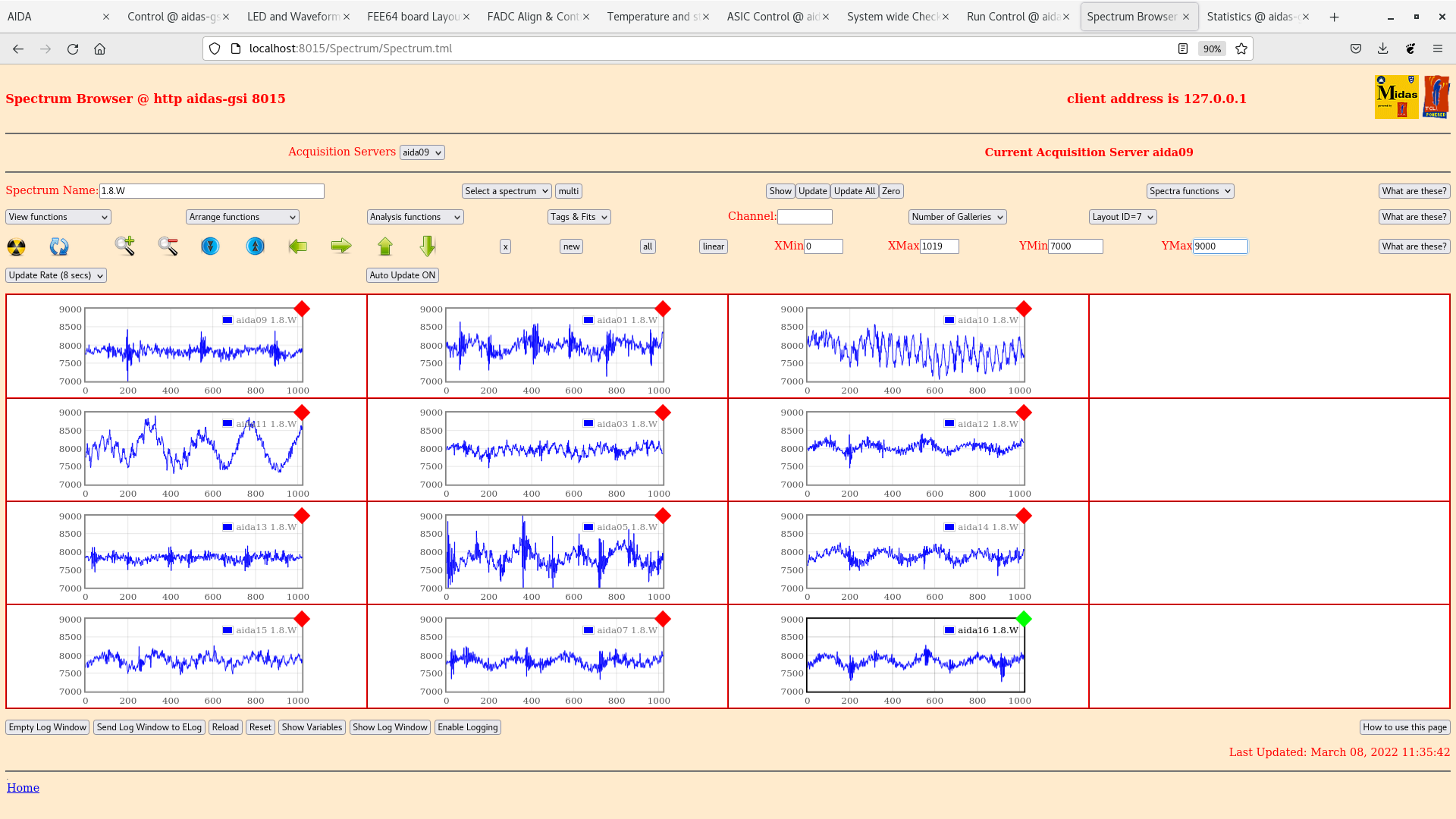Click the red diamond marker on aida03 plot
The width and height of the screenshot is (1456, 819).
point(663,413)
